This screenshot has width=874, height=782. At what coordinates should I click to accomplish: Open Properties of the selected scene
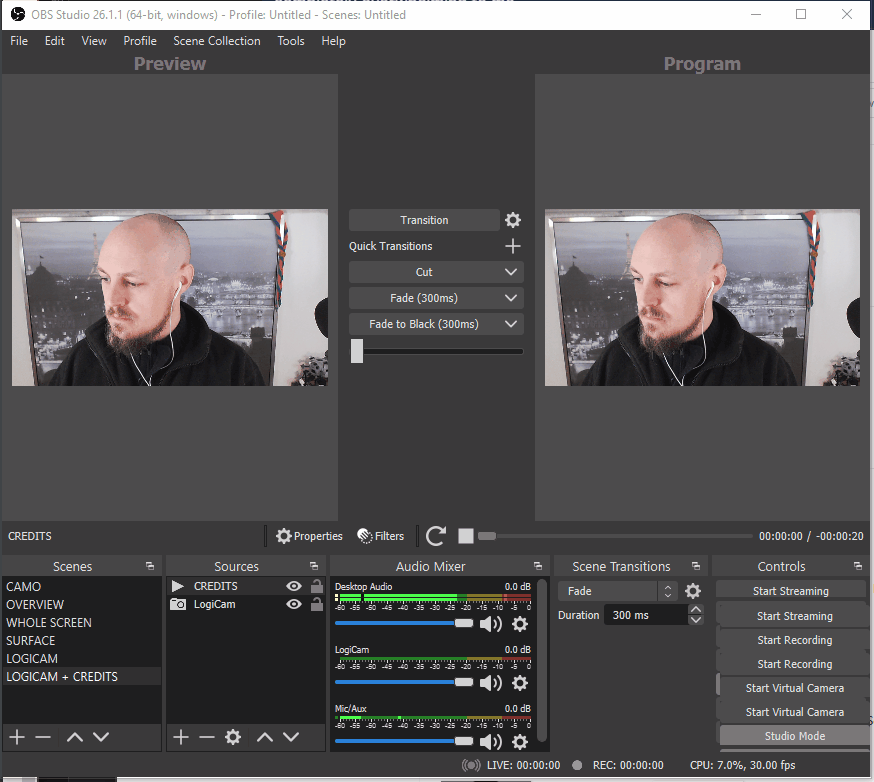click(309, 536)
